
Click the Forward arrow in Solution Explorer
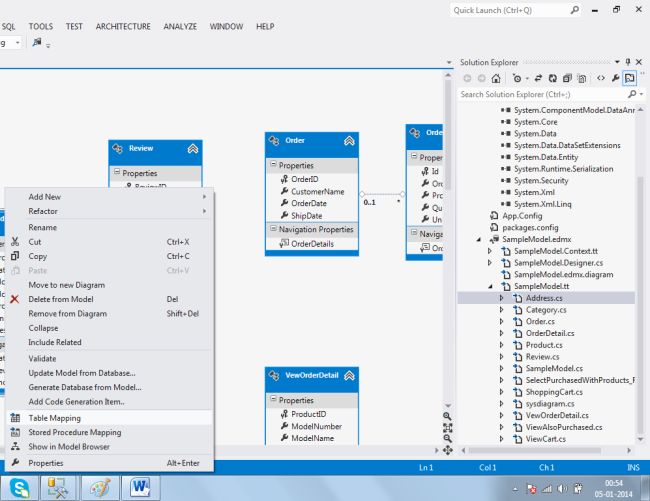481,78
